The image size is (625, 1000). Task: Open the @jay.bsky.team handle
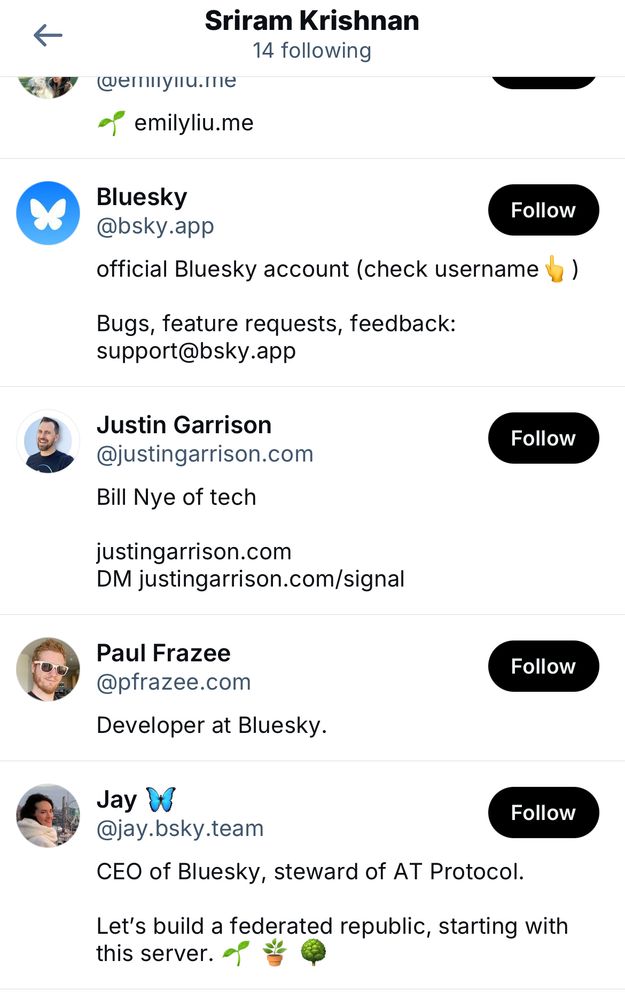tap(180, 830)
